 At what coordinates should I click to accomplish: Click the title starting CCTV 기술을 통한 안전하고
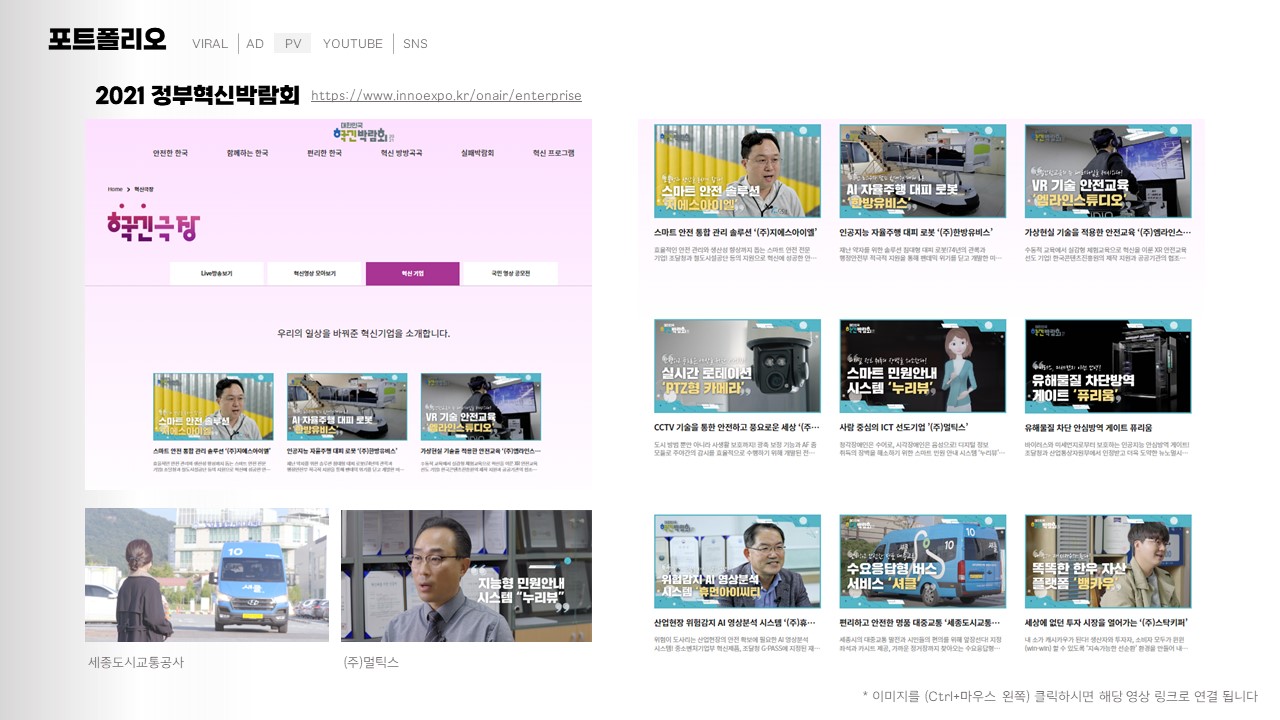(x=737, y=427)
